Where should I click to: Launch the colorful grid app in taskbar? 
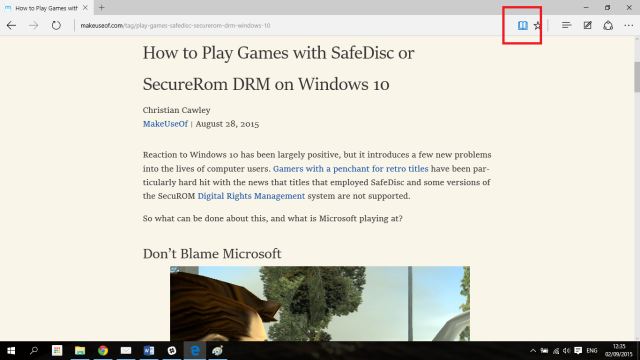(57, 351)
